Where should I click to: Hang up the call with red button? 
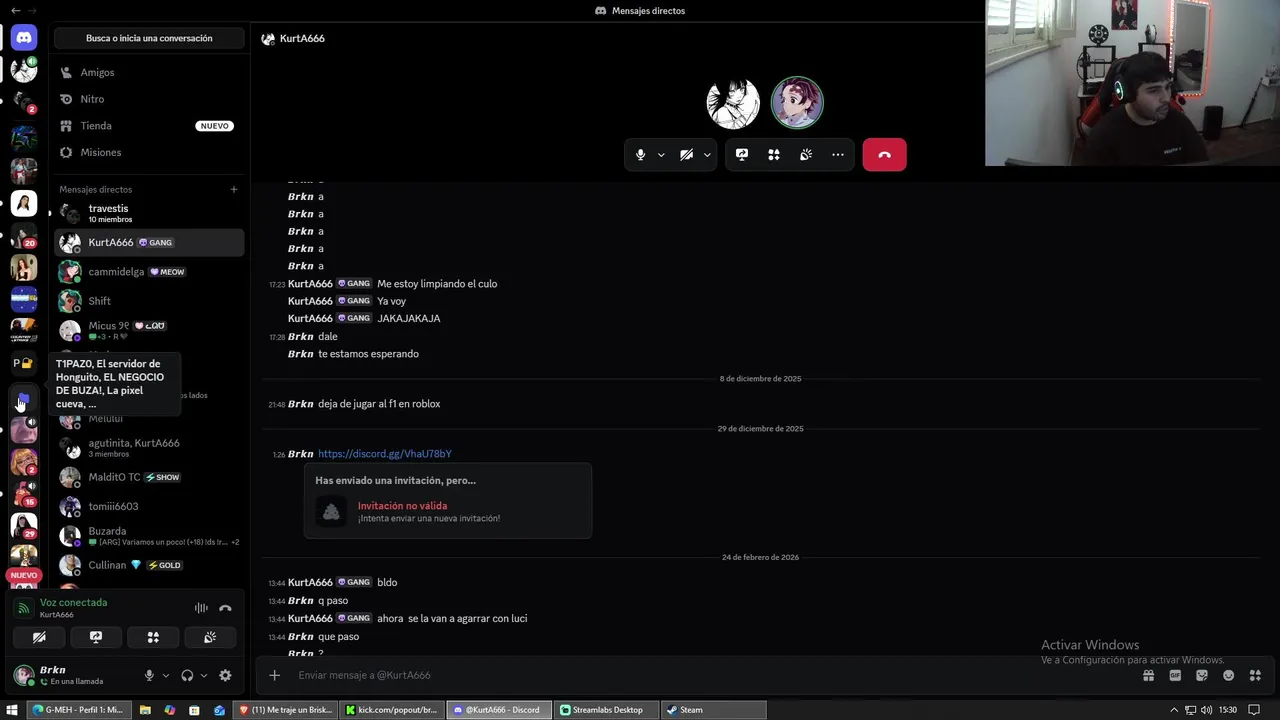click(x=884, y=155)
